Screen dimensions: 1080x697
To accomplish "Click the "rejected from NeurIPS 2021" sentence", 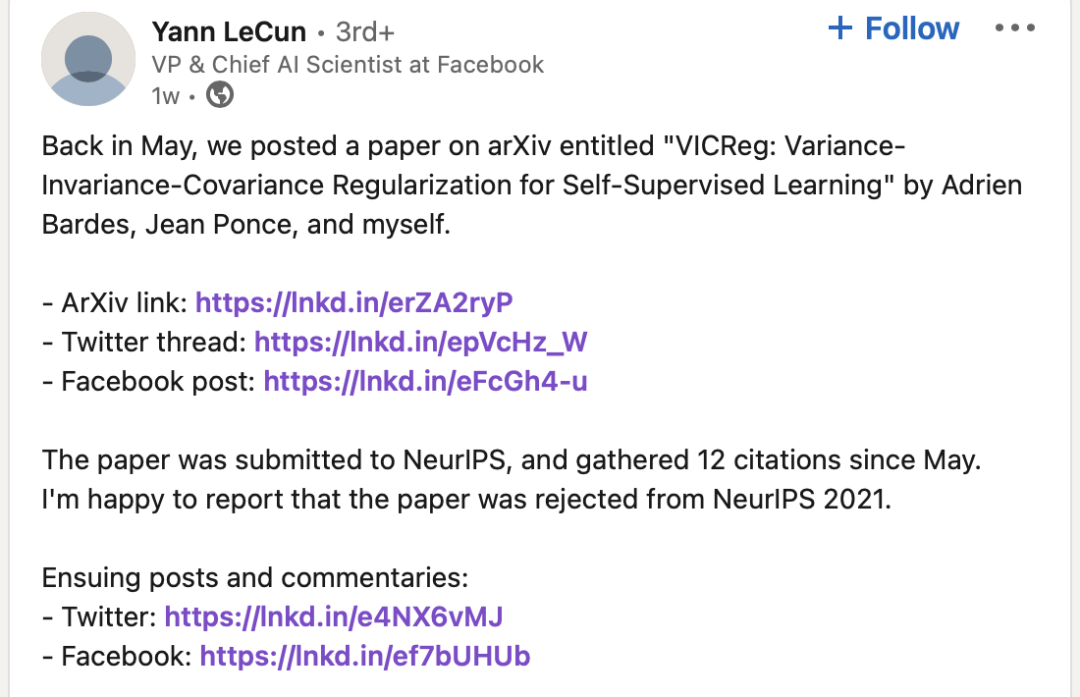I will pos(466,499).
